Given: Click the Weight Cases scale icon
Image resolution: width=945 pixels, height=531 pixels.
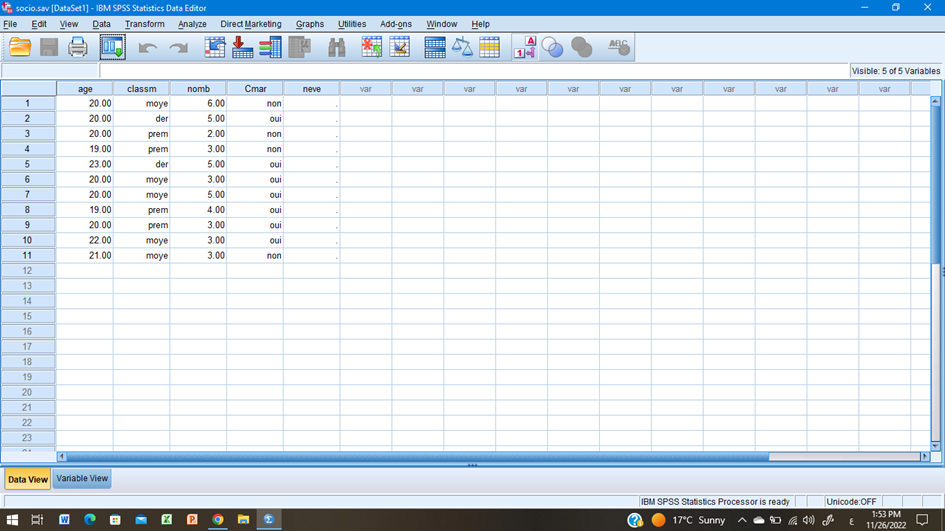Looking at the screenshot, I should (x=462, y=47).
